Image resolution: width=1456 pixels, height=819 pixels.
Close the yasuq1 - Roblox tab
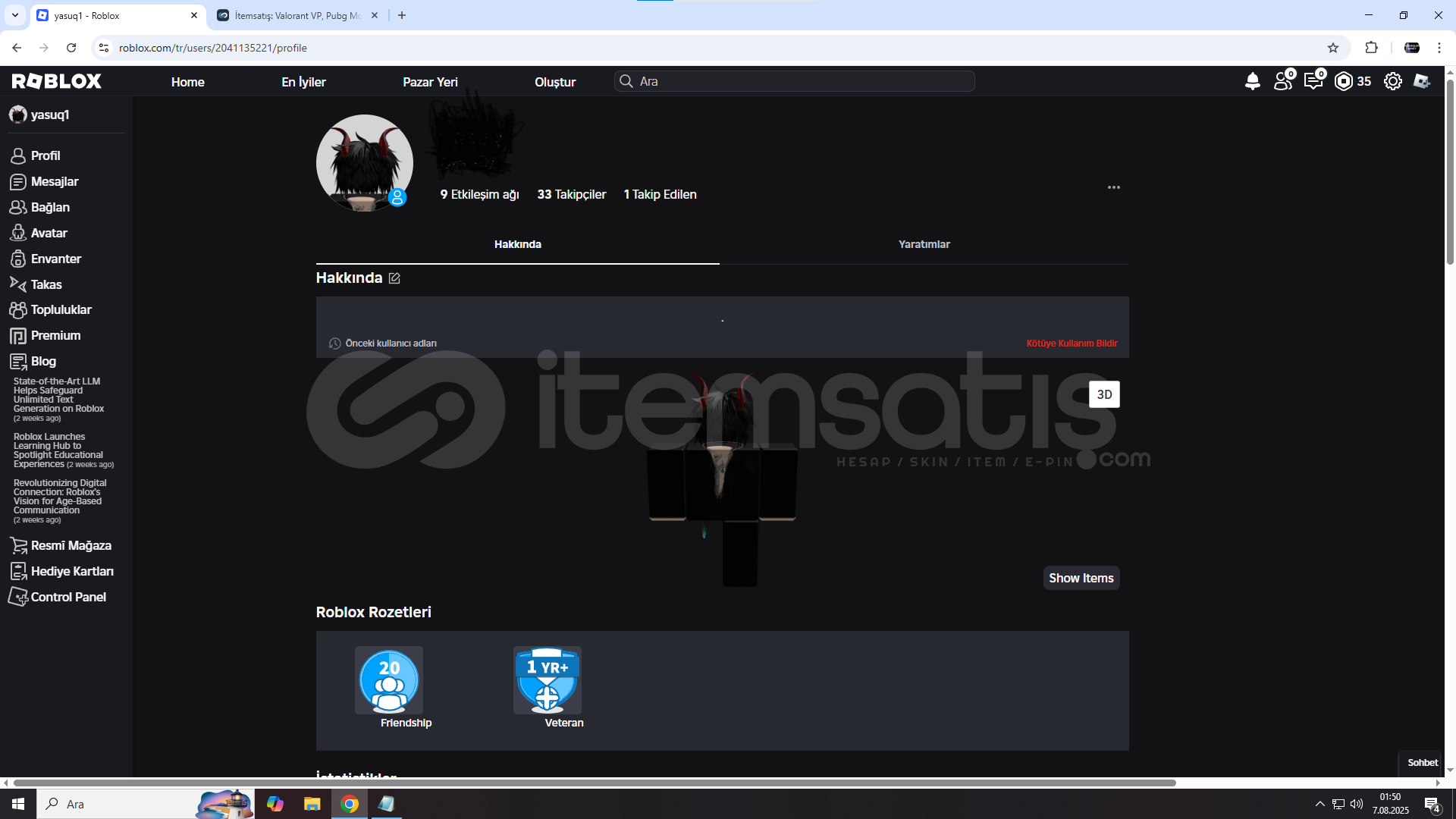click(x=193, y=15)
